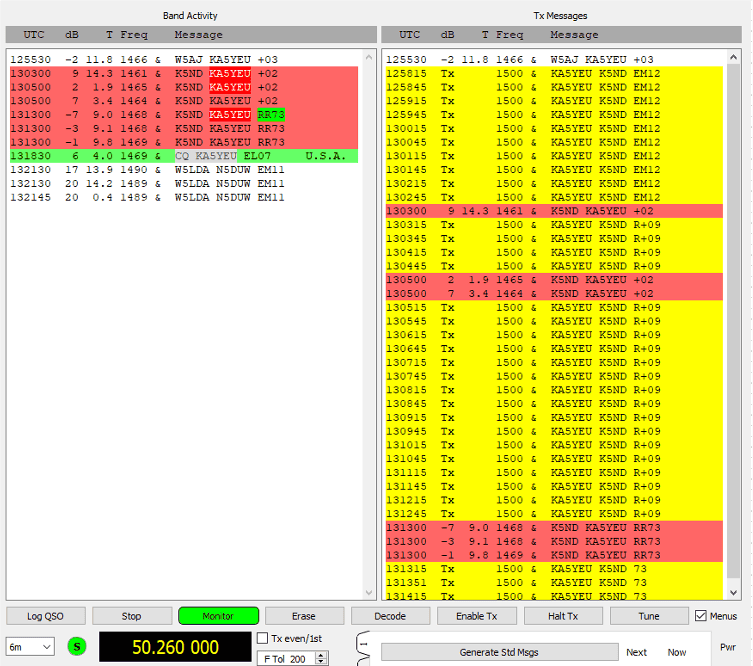Click the Halt Tx button
Screen dimensions: 753x666
[563, 616]
